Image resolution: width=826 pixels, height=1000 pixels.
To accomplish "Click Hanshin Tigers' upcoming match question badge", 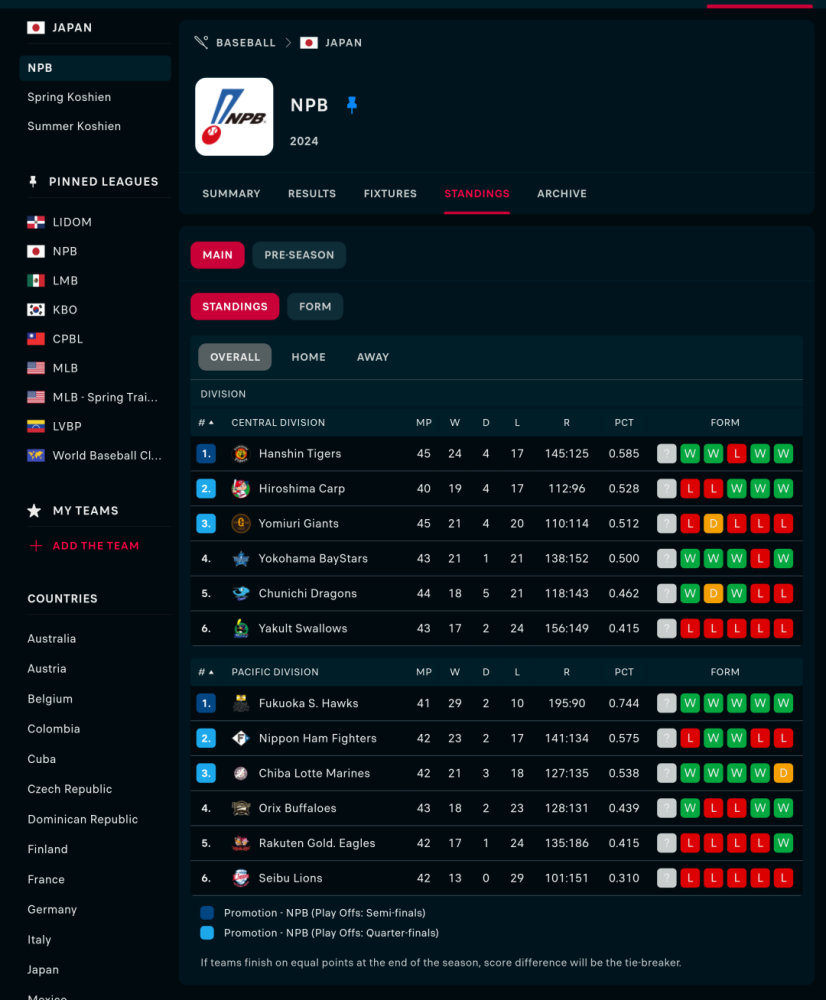I will click(x=667, y=453).
